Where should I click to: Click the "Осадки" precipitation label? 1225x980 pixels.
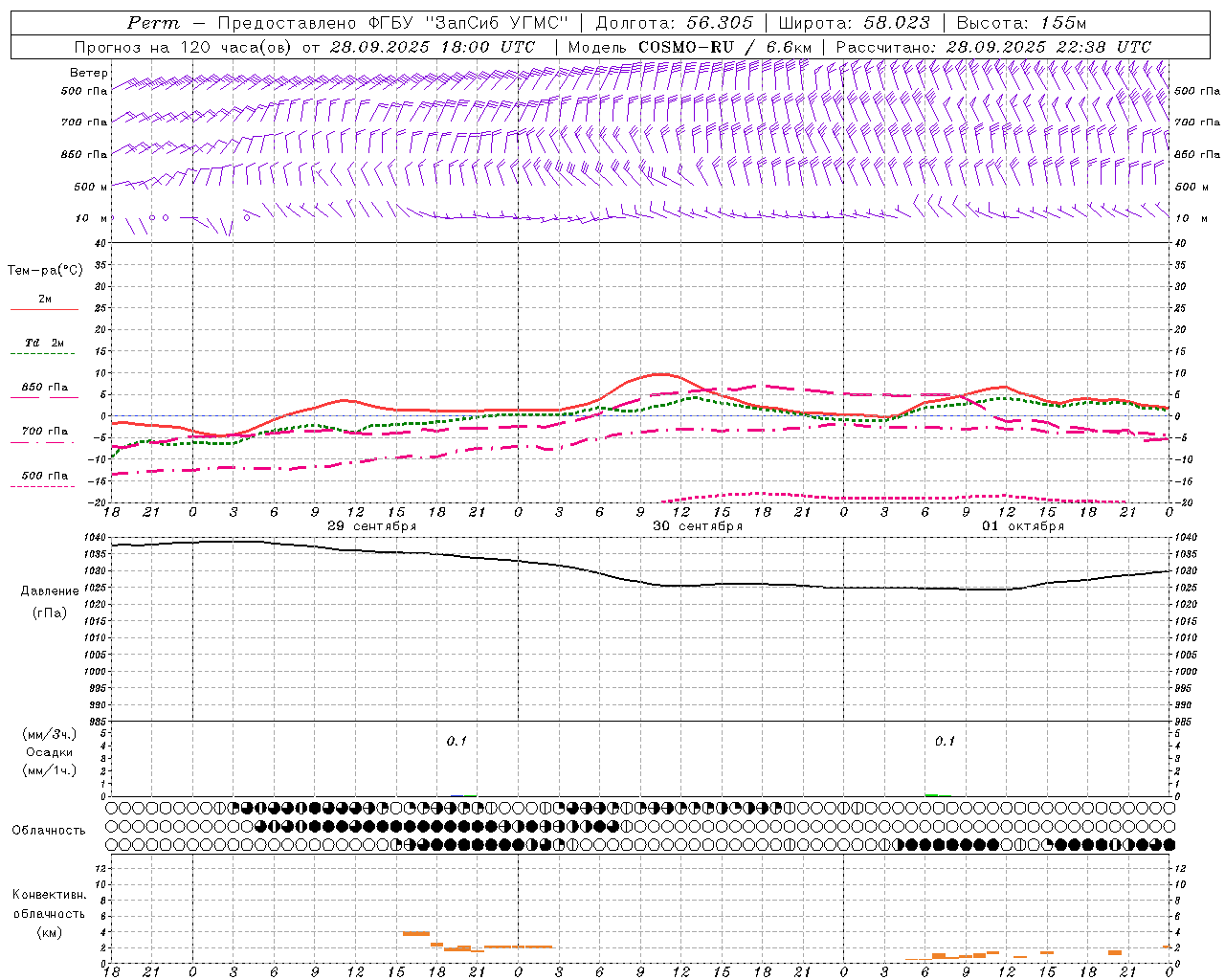(49, 752)
